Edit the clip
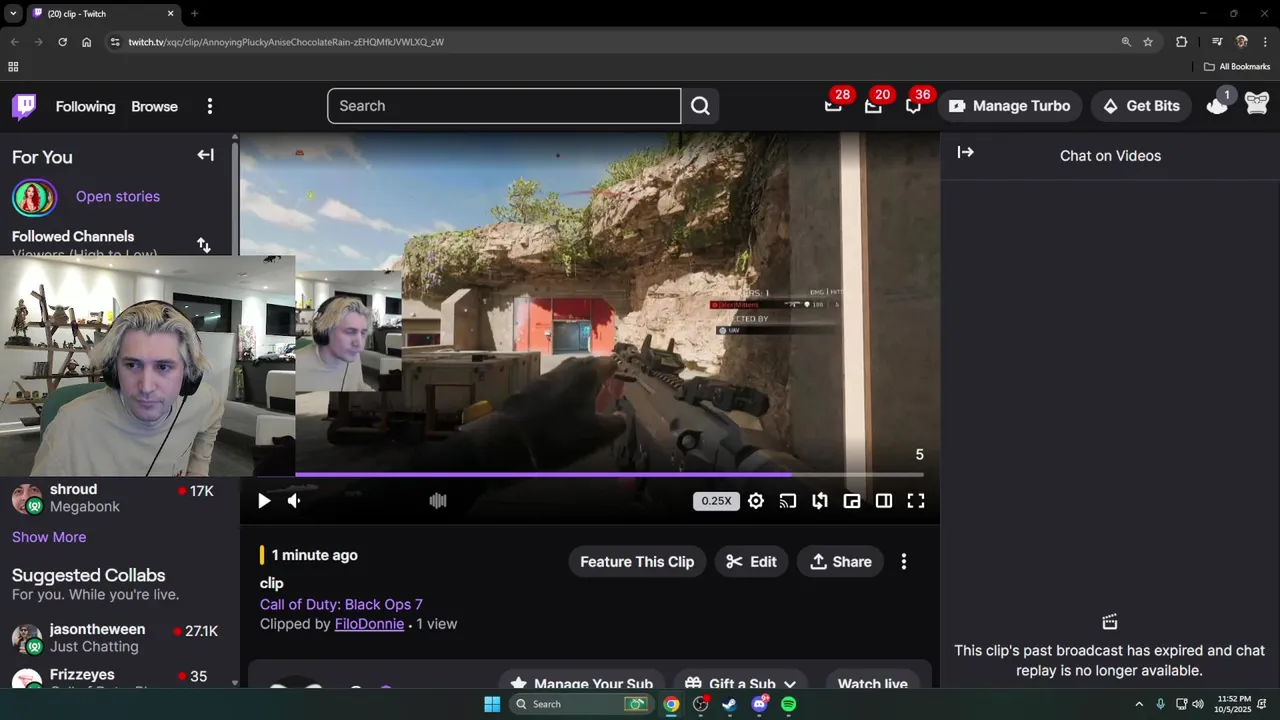The height and width of the screenshot is (720, 1280). click(x=751, y=562)
